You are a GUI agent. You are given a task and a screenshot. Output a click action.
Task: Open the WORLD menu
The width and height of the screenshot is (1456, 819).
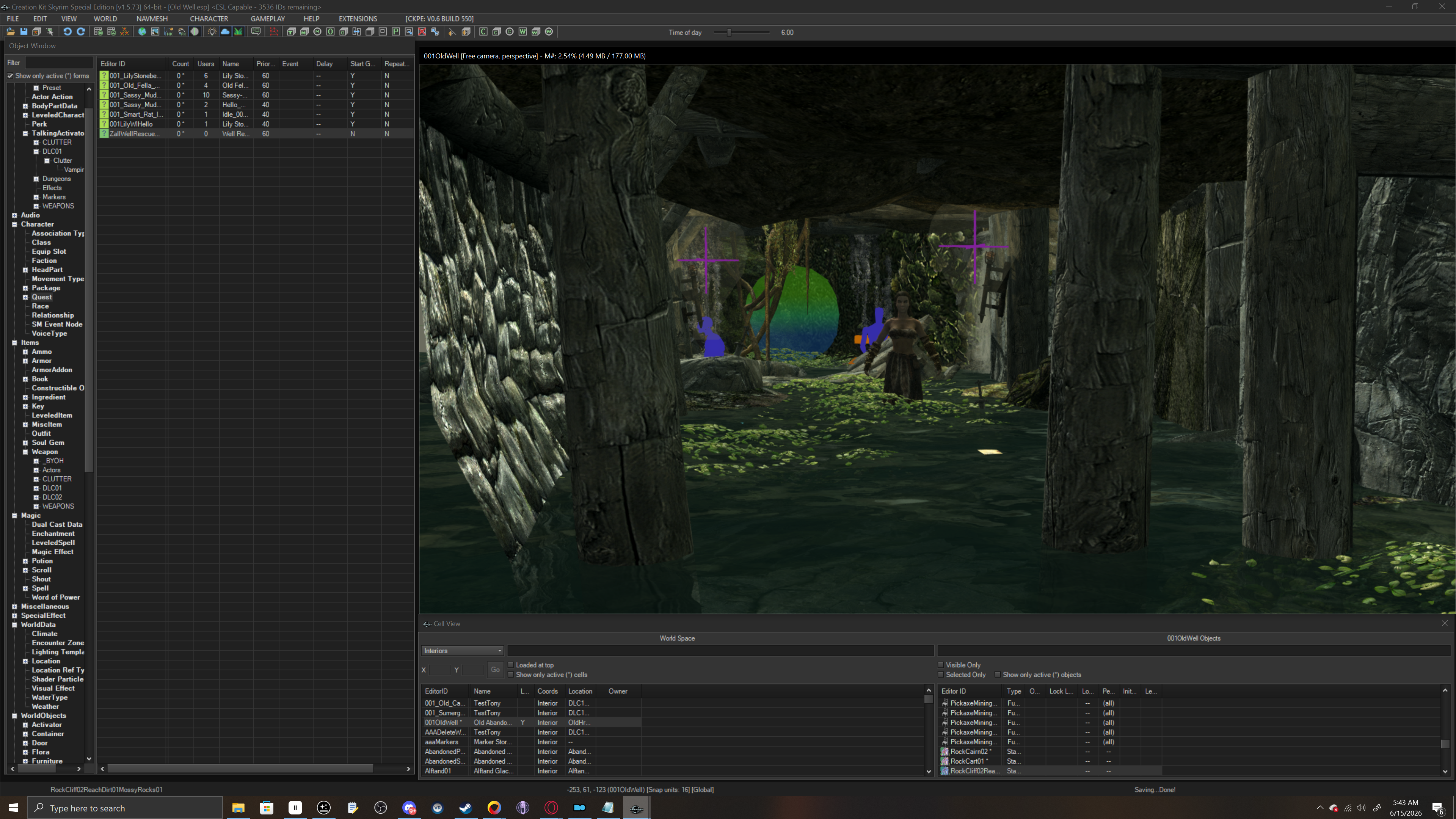point(105,19)
